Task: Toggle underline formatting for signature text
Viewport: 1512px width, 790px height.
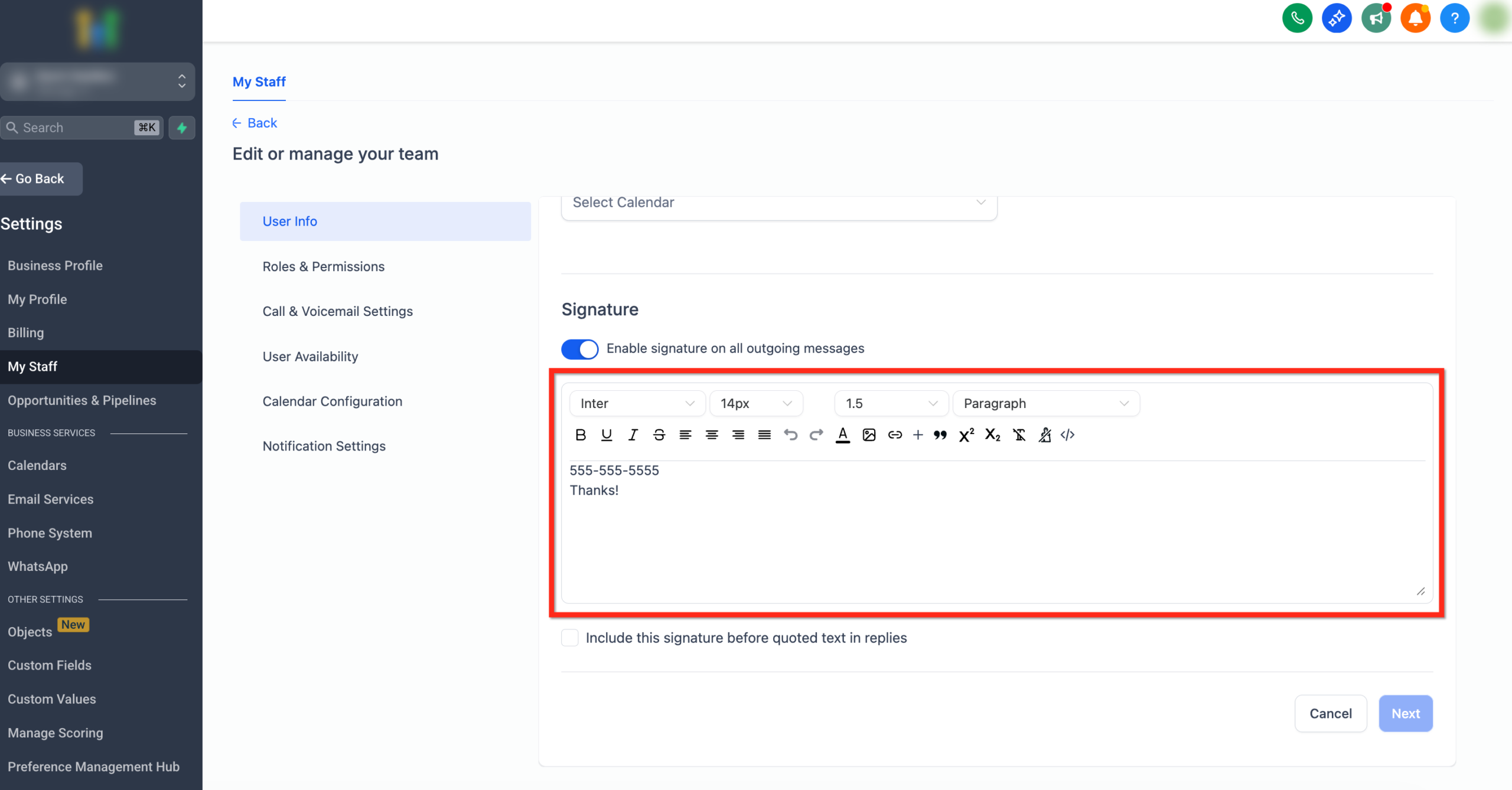Action: click(x=607, y=435)
